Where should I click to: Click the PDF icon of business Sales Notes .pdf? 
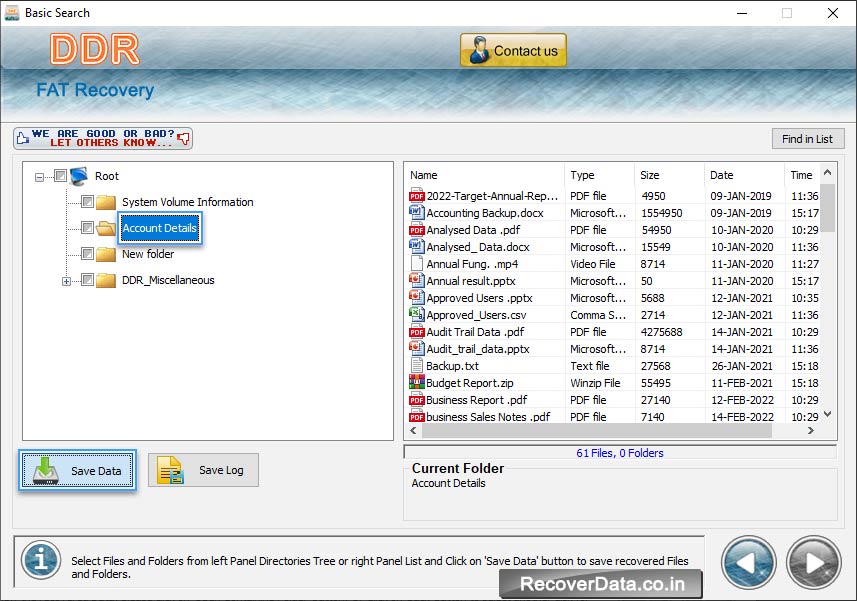tap(416, 416)
